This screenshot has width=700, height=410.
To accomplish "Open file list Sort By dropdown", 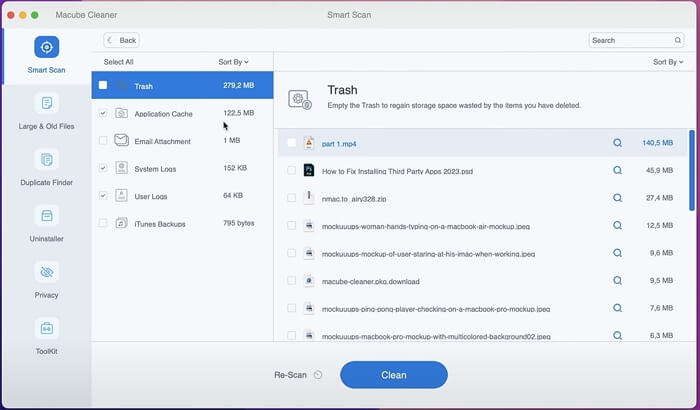I will click(668, 62).
